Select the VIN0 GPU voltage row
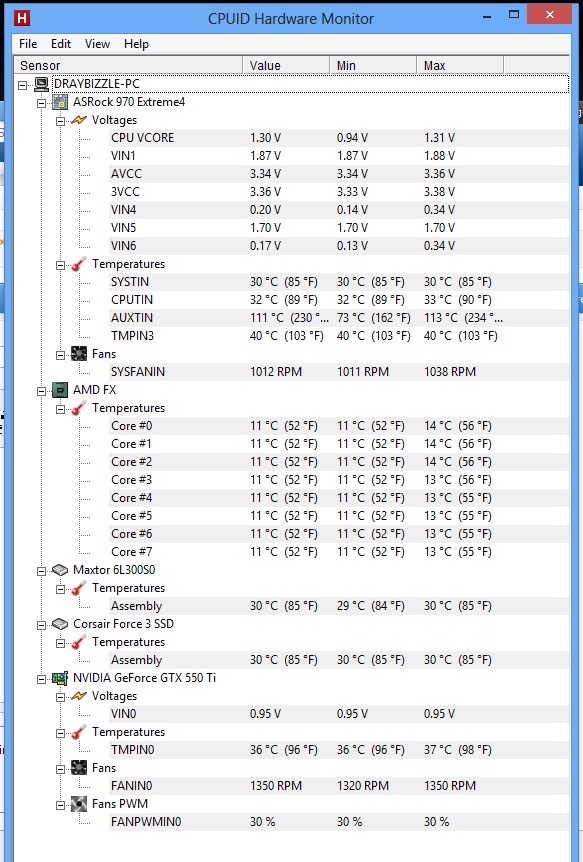Screen dimensions: 583x862 click(x=338, y=714)
